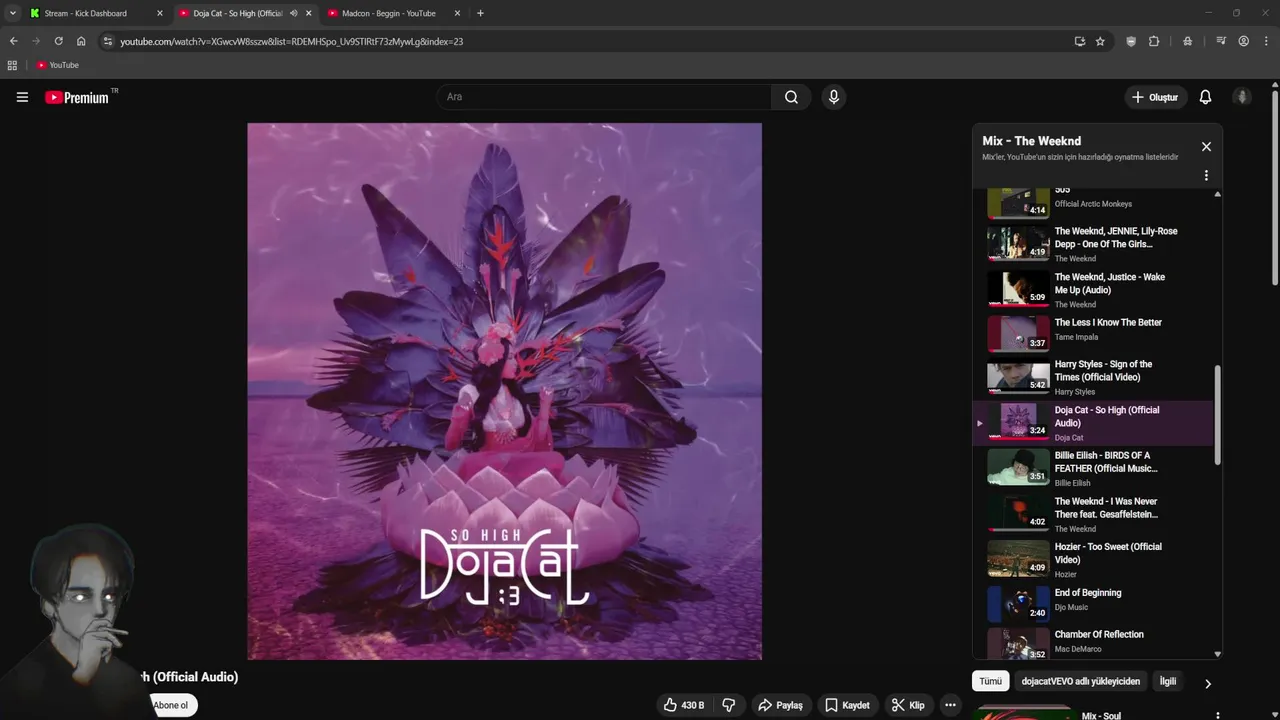Open the apps grid in bookmarks bar
The image size is (1280, 720).
tap(12, 65)
